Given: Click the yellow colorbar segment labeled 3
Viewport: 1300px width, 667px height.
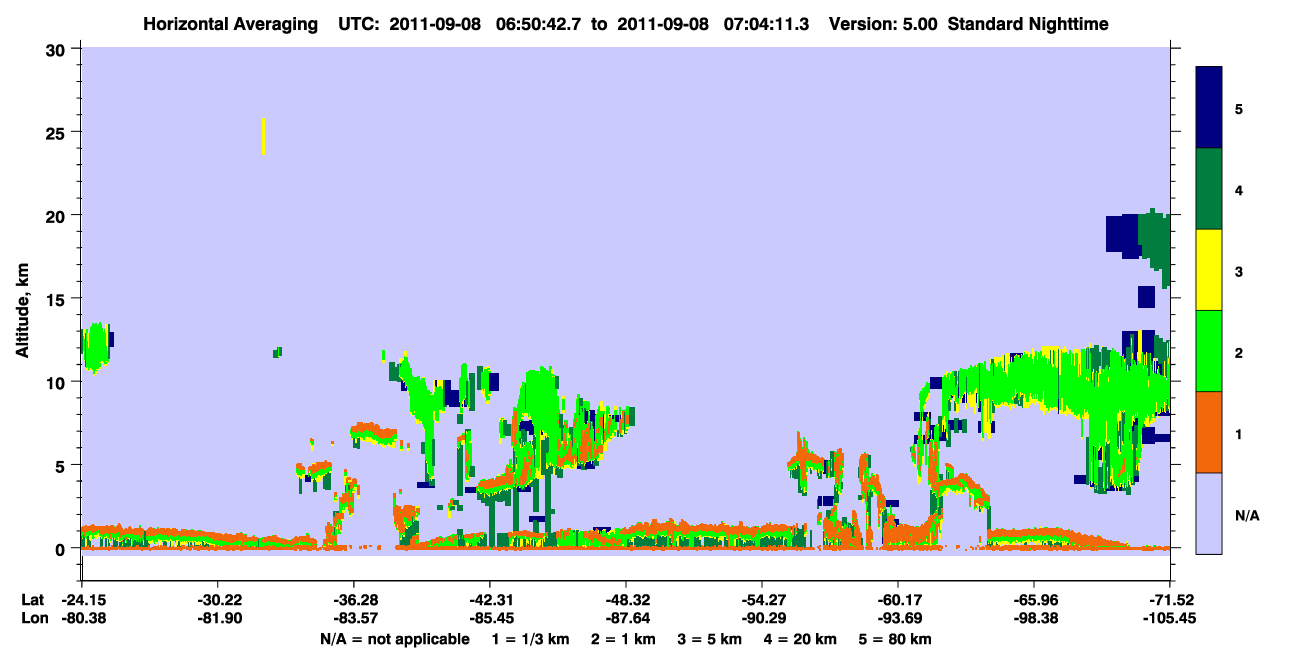Looking at the screenshot, I should click(1209, 270).
